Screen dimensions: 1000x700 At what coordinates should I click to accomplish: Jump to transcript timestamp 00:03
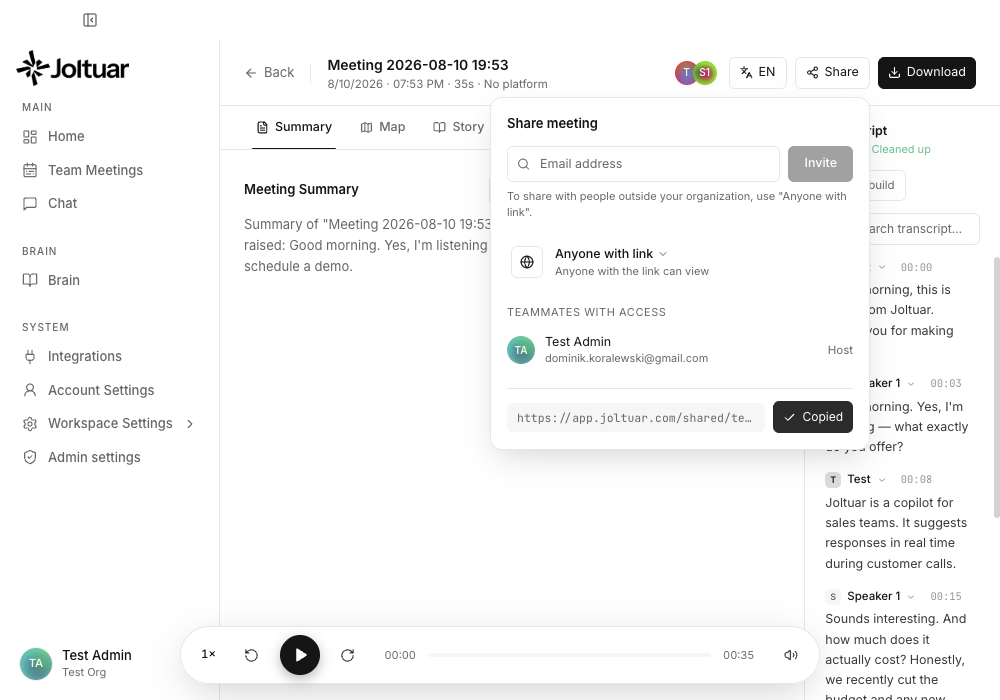pos(946,384)
